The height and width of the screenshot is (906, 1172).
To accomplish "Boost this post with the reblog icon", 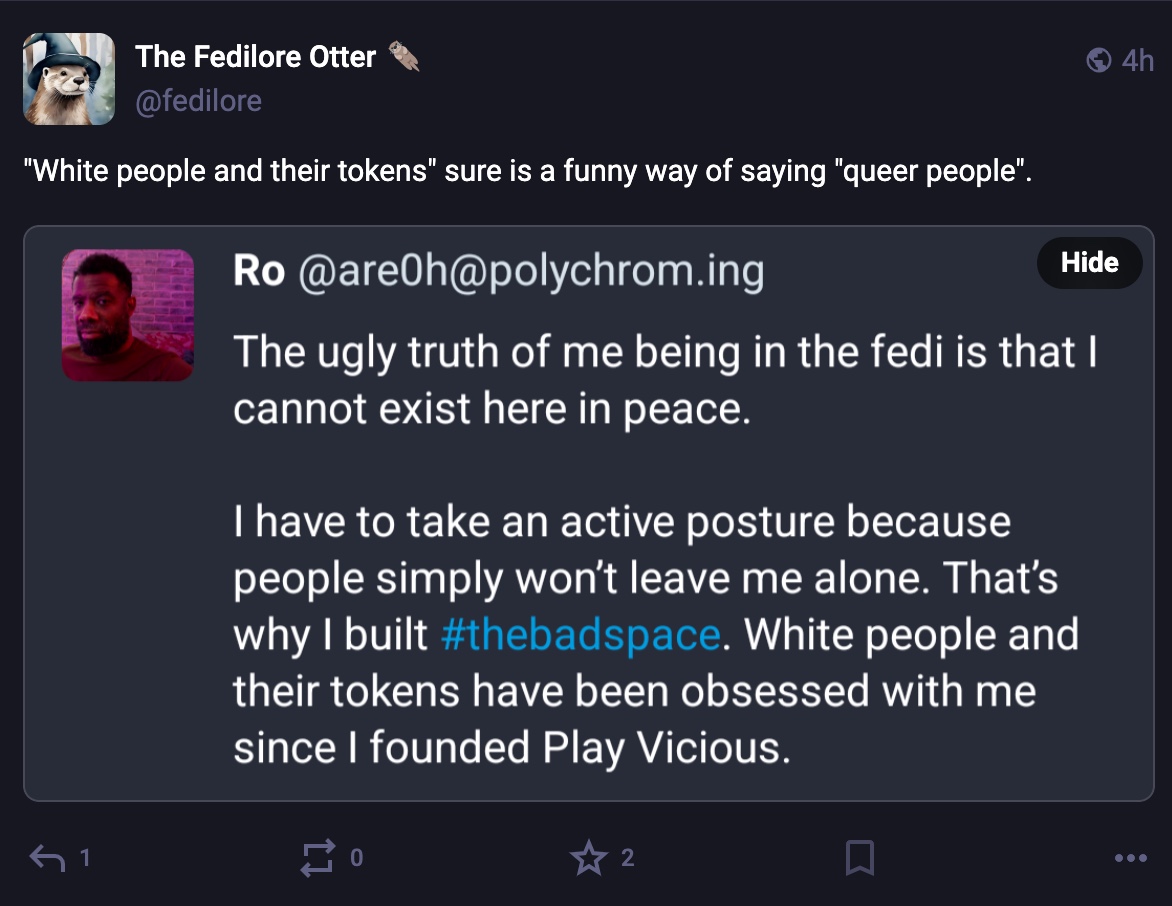I will pyautogui.click(x=319, y=857).
